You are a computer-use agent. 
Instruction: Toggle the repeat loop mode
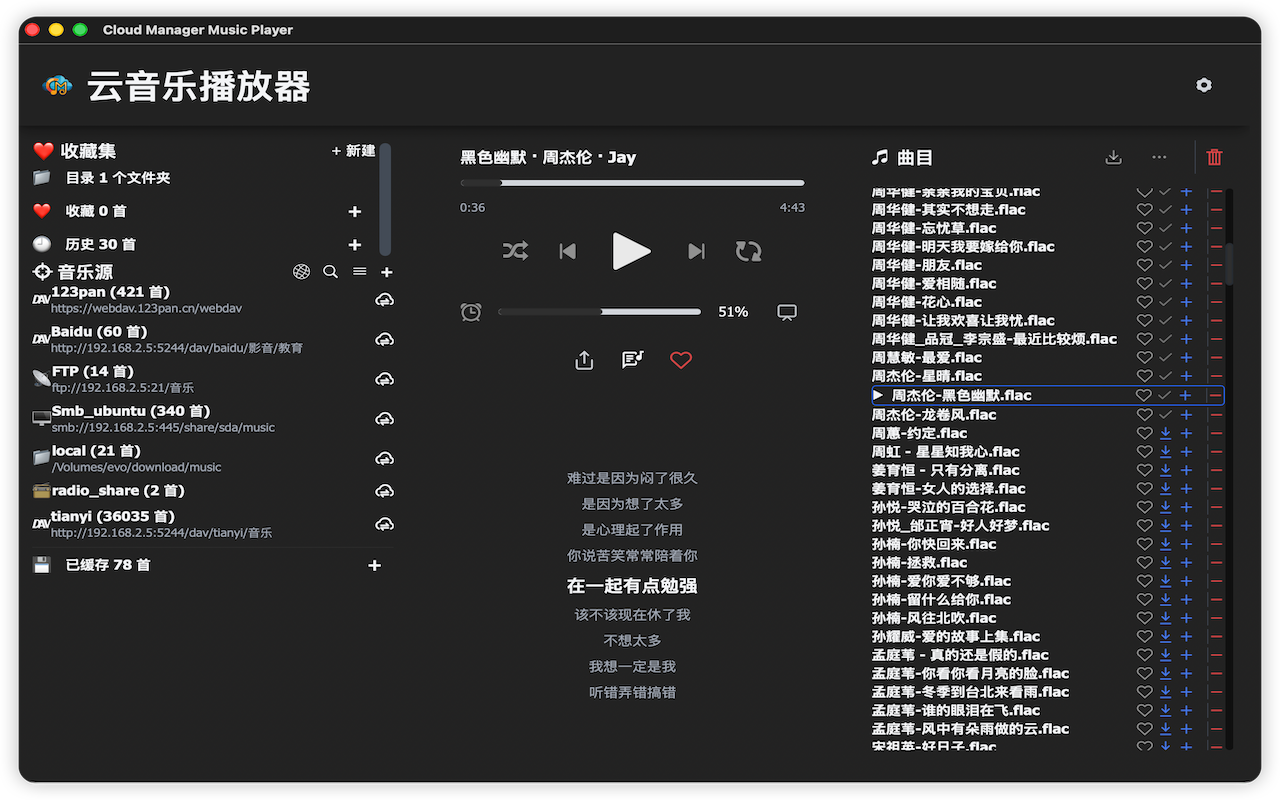748,251
